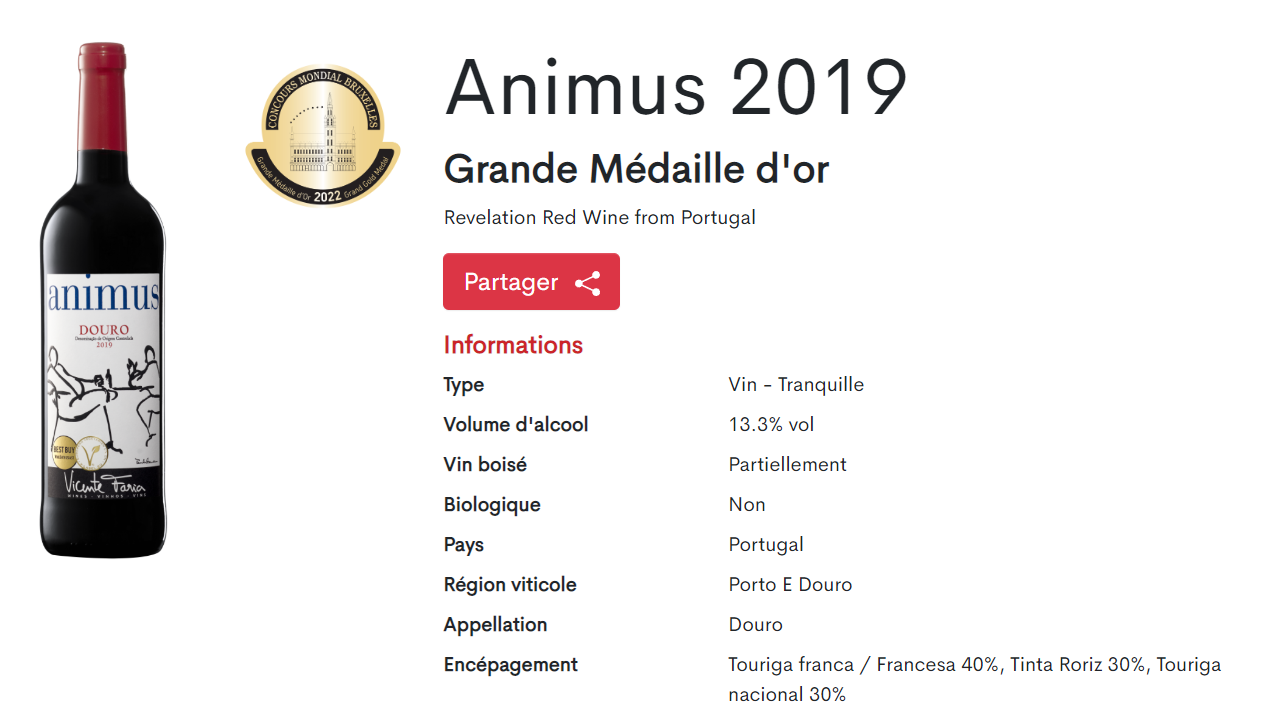Screen dimensions: 1267x716
Task: Click the 13.3% vol alcohol value
Action: point(771,425)
